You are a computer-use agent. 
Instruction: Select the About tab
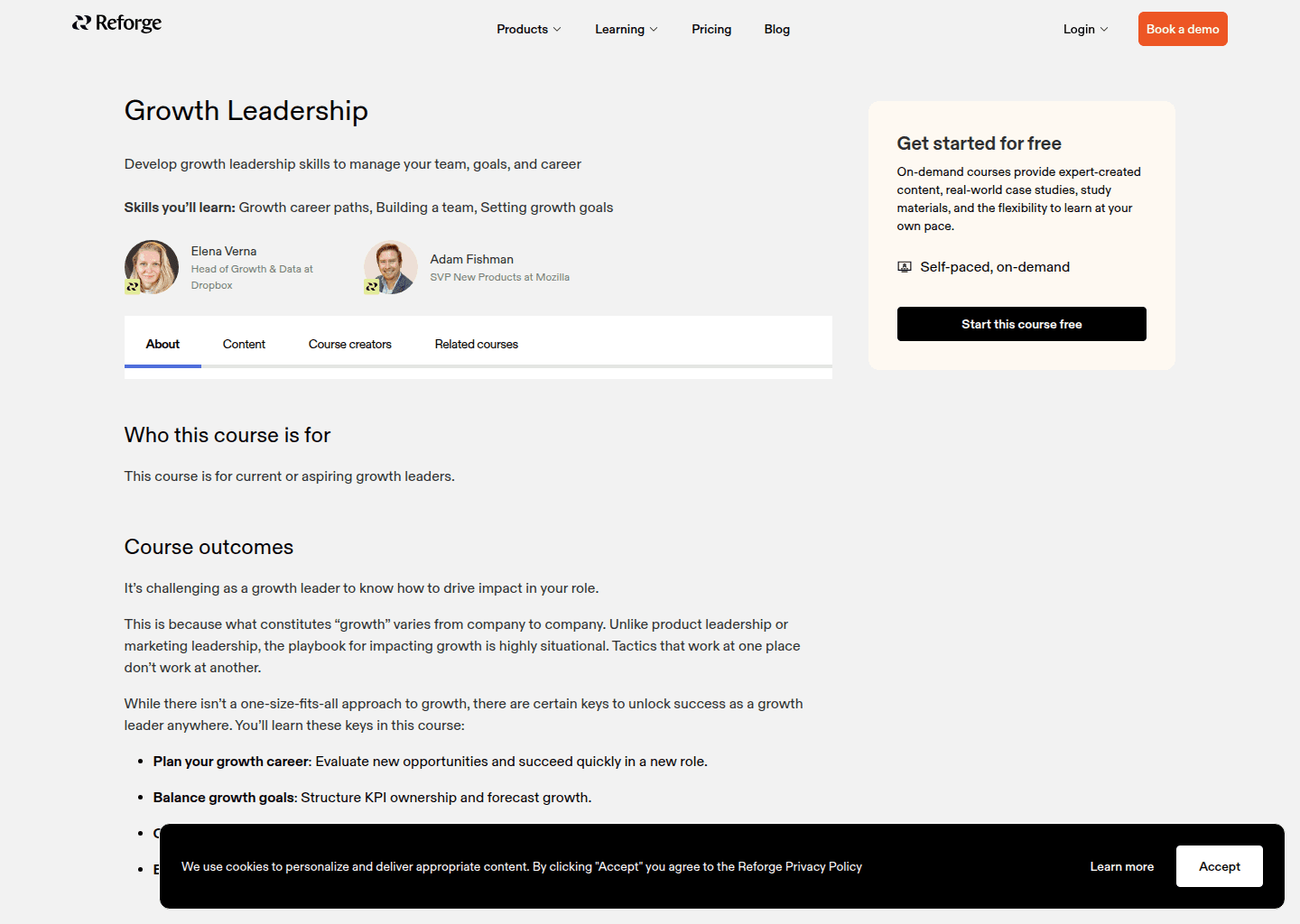pyautogui.click(x=162, y=344)
